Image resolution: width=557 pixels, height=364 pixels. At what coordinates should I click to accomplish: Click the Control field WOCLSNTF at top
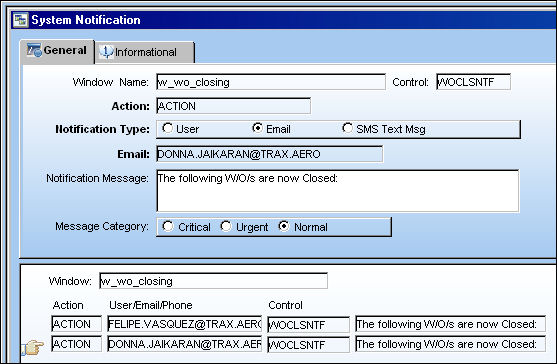474,82
